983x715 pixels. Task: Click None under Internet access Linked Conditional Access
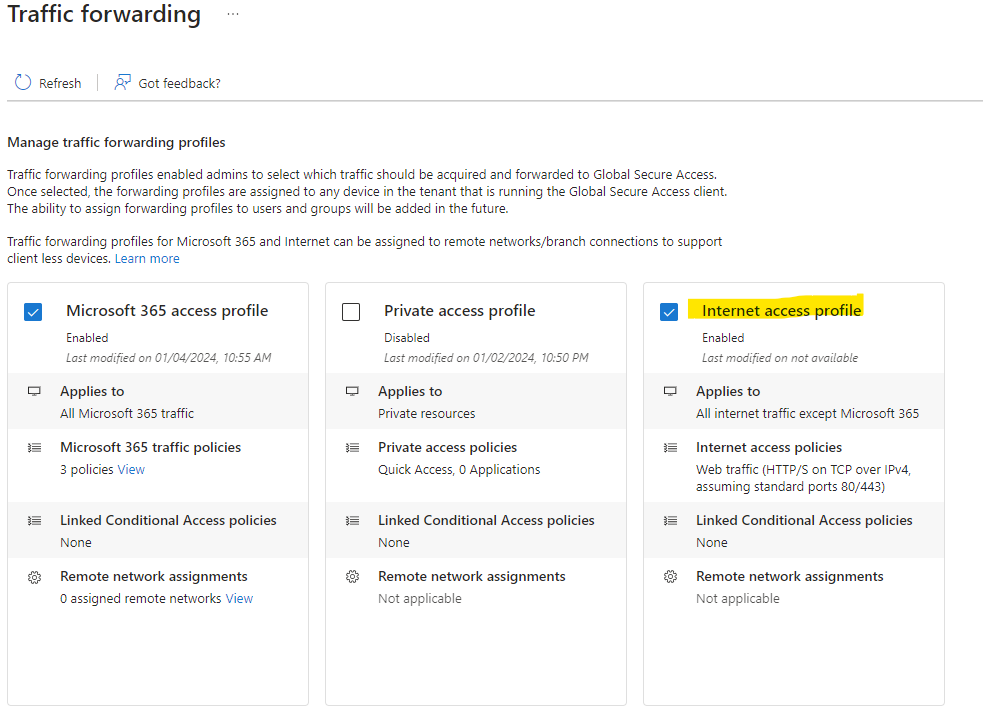pyautogui.click(x=712, y=543)
